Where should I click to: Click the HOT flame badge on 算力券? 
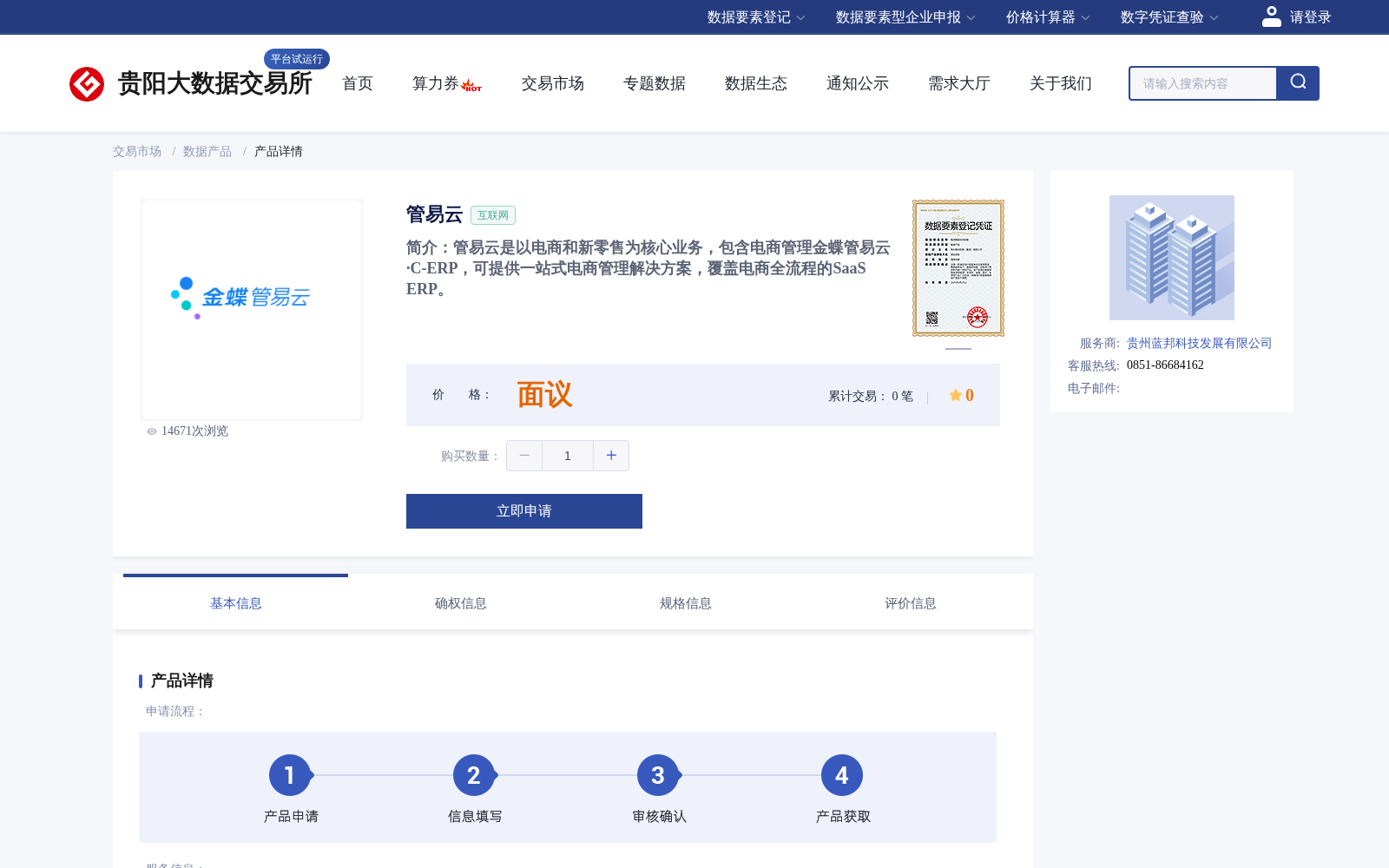pyautogui.click(x=472, y=85)
